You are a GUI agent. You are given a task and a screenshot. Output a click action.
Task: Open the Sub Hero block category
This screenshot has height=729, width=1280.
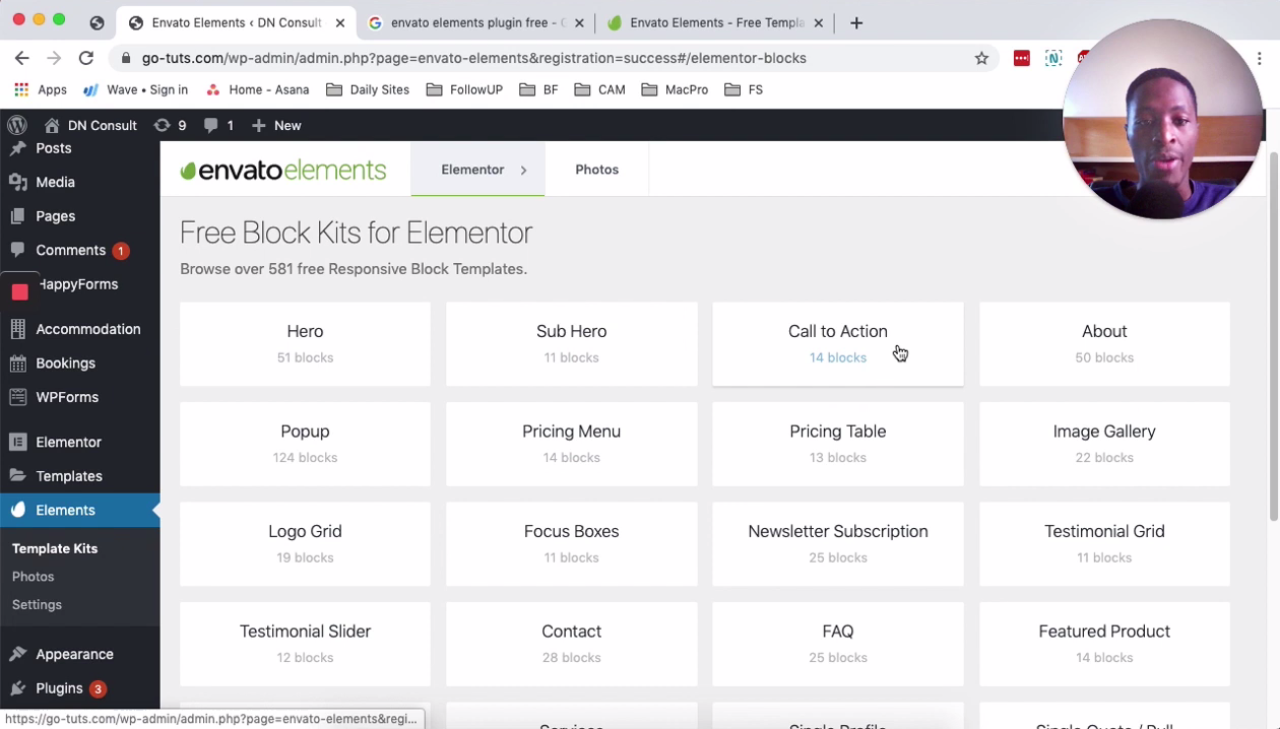tap(572, 344)
